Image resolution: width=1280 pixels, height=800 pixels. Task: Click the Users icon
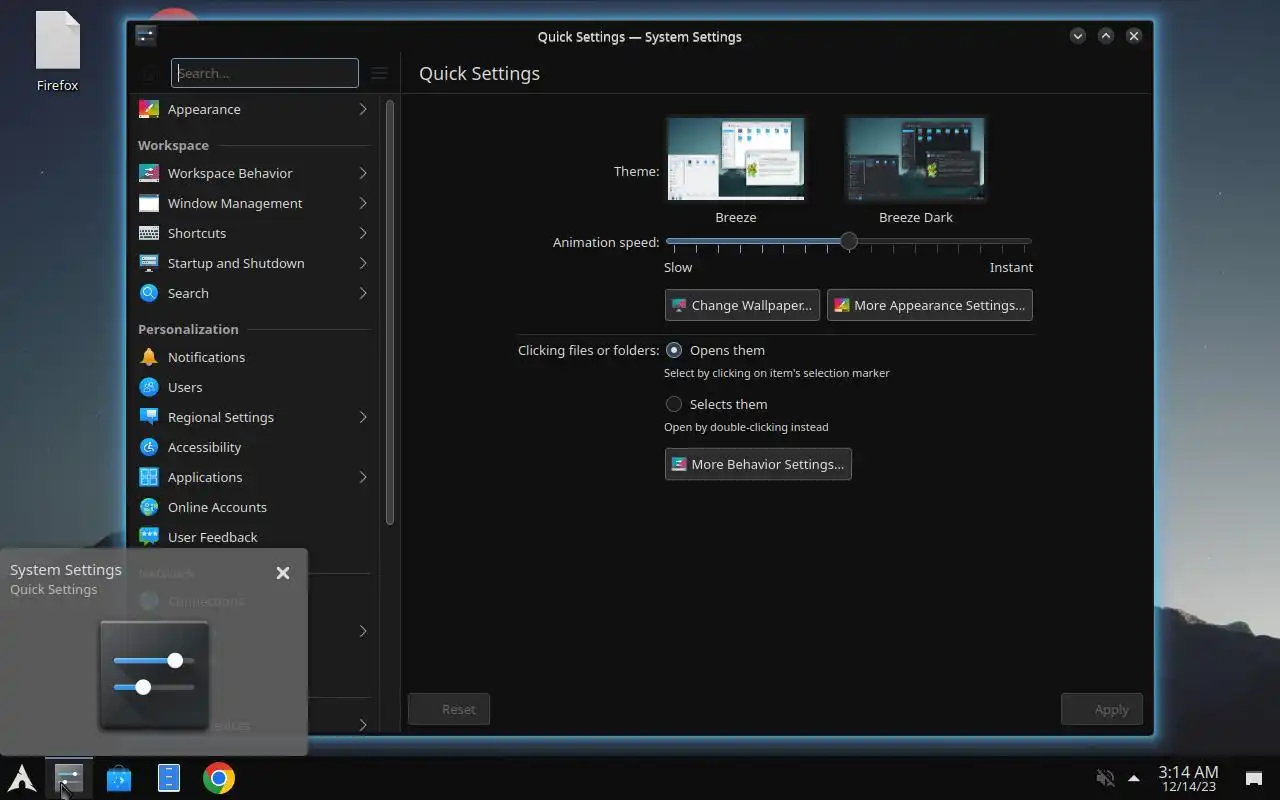click(x=149, y=387)
